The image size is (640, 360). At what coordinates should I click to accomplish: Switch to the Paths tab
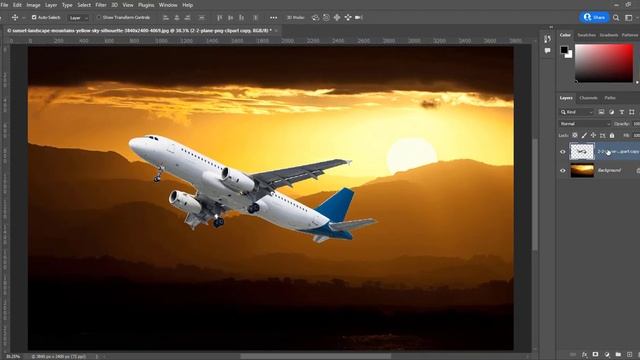(610, 98)
